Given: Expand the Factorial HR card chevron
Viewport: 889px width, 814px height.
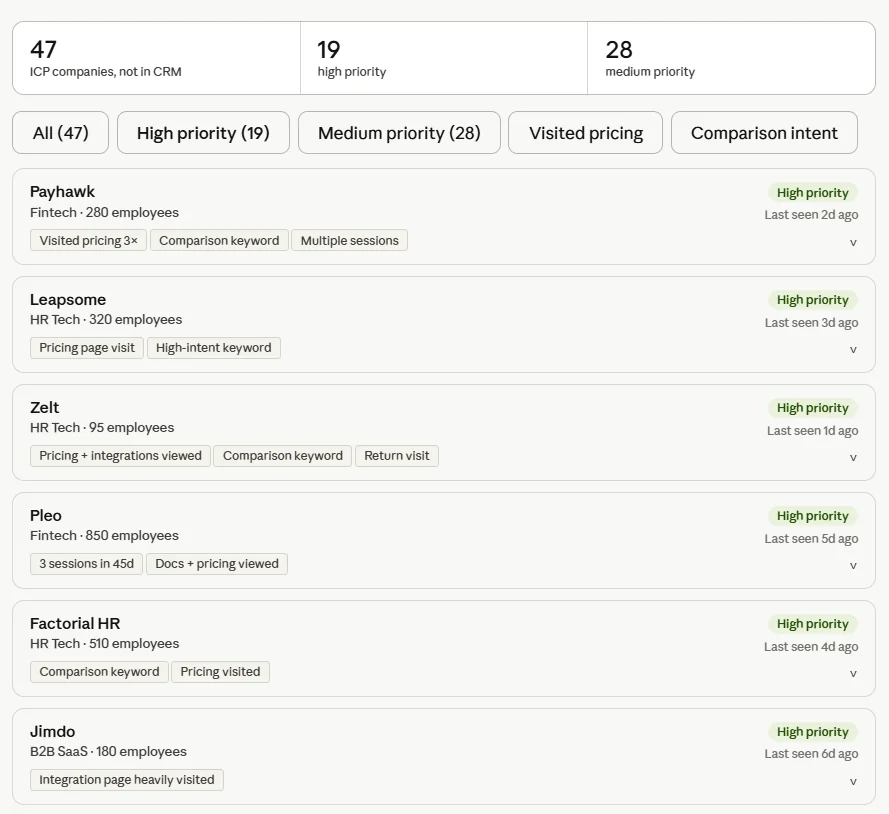Looking at the screenshot, I should tap(853, 673).
